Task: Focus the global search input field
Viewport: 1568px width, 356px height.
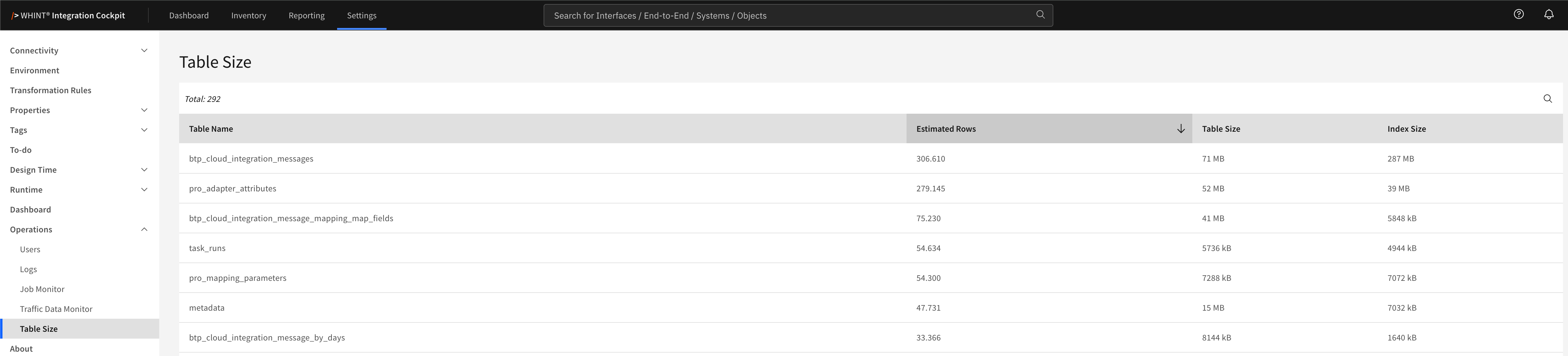Action: [x=798, y=15]
